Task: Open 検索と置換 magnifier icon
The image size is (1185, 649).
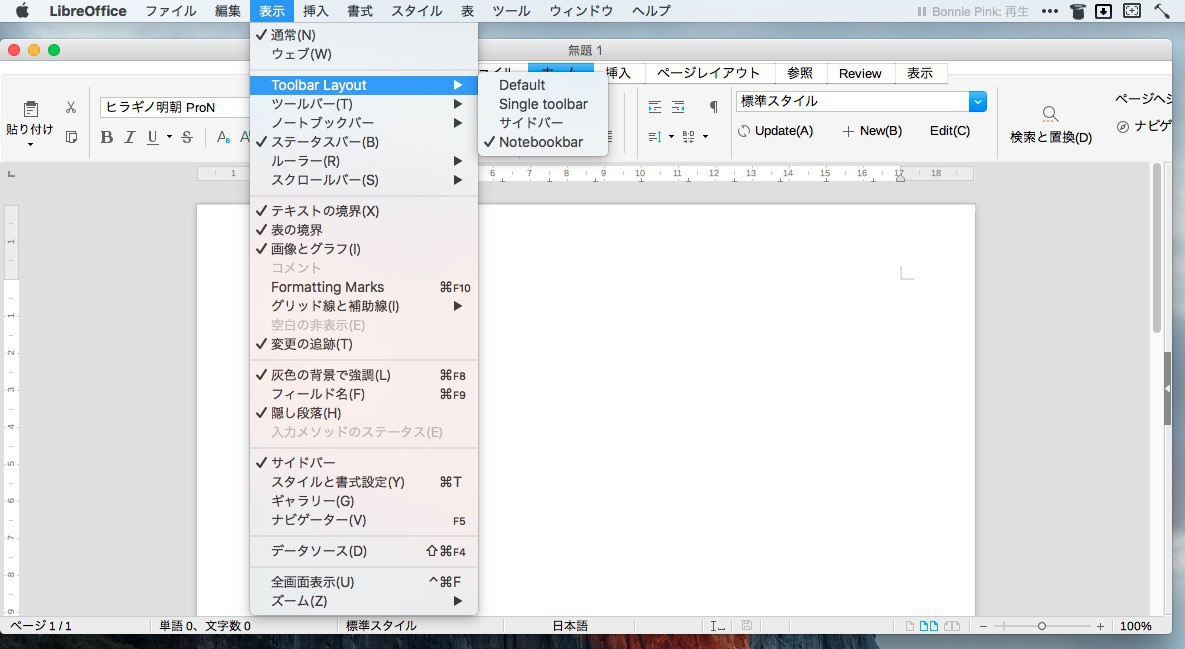Action: (x=1050, y=114)
